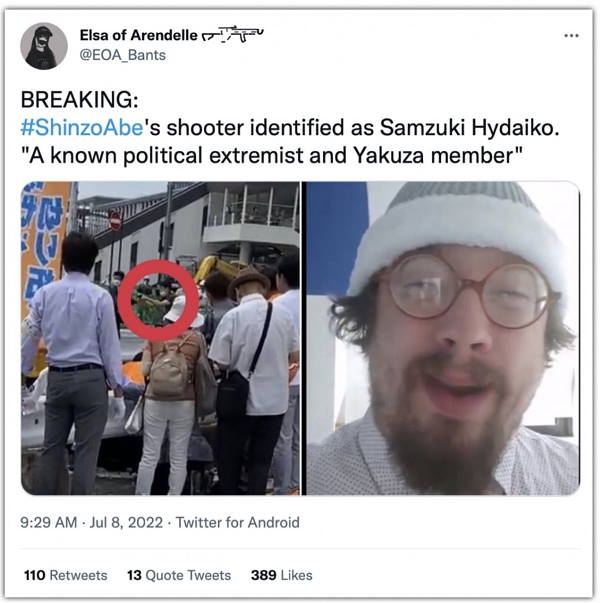Click the #ShinzoAbe hashtag
600x603 pixels.
(82, 127)
